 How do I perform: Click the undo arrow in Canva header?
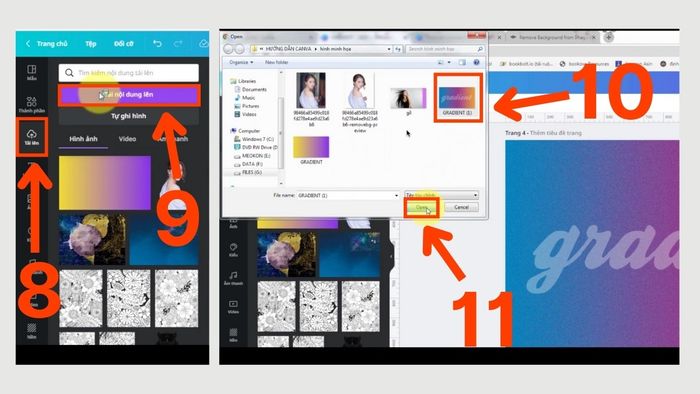point(157,43)
